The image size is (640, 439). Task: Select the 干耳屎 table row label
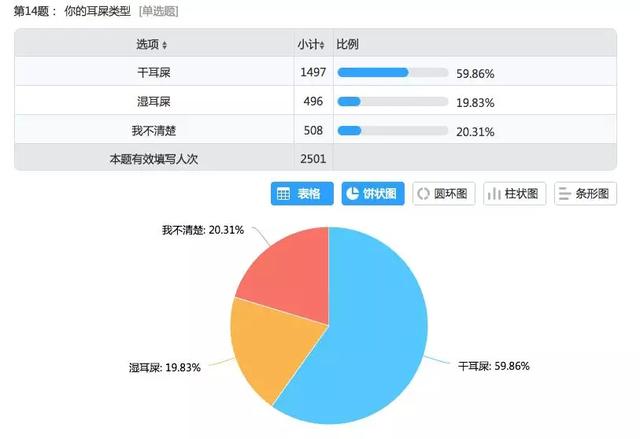tap(154, 73)
